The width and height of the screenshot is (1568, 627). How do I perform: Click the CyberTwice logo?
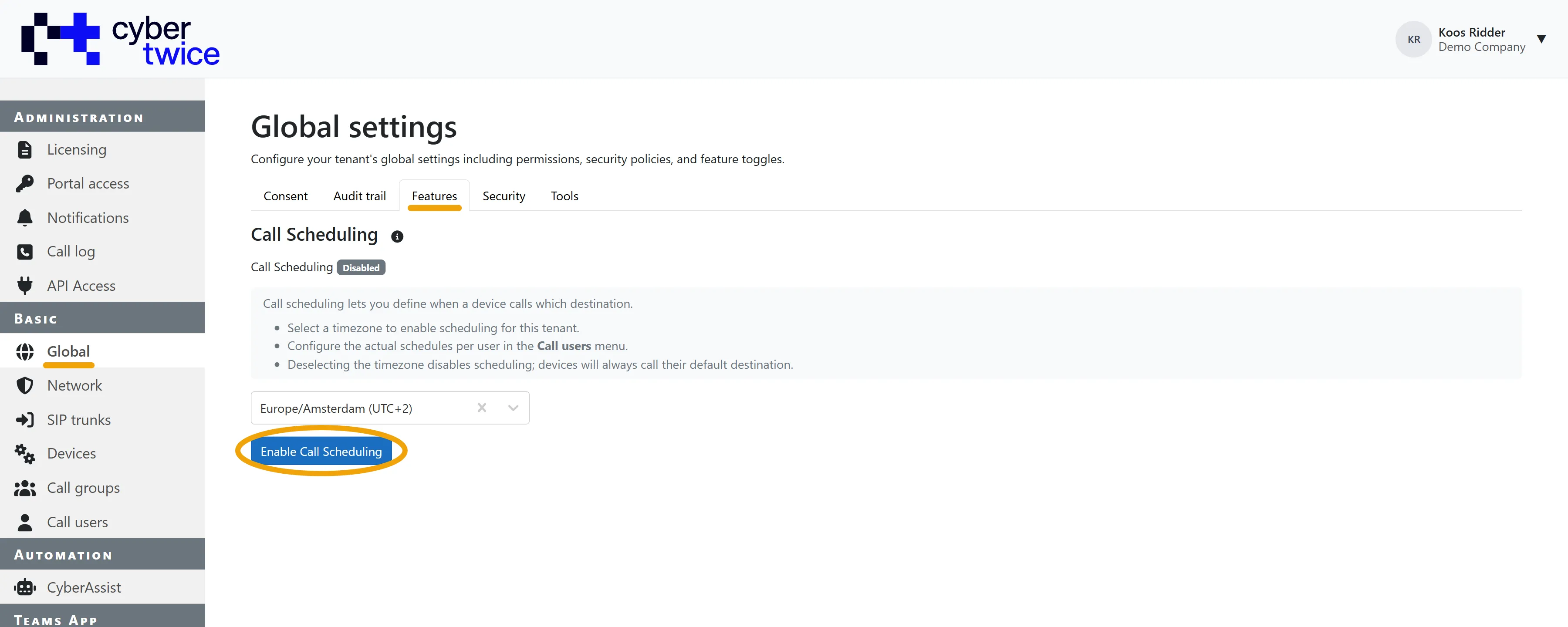[x=121, y=39]
